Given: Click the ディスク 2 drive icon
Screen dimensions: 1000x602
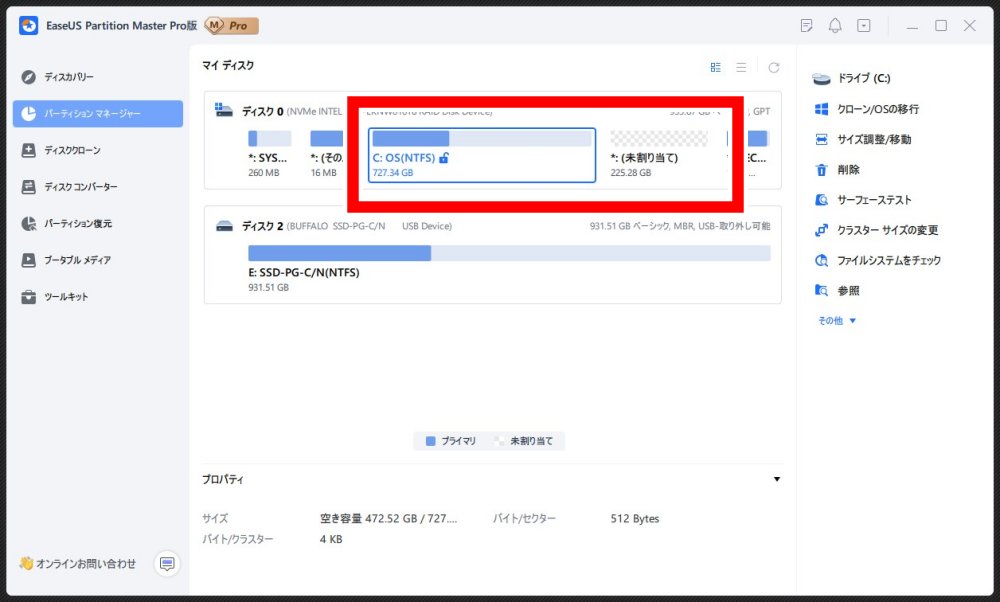Looking at the screenshot, I should [x=224, y=226].
